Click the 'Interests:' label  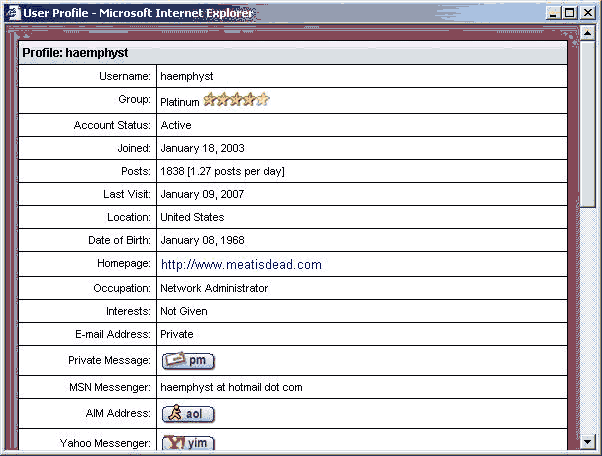(x=128, y=311)
